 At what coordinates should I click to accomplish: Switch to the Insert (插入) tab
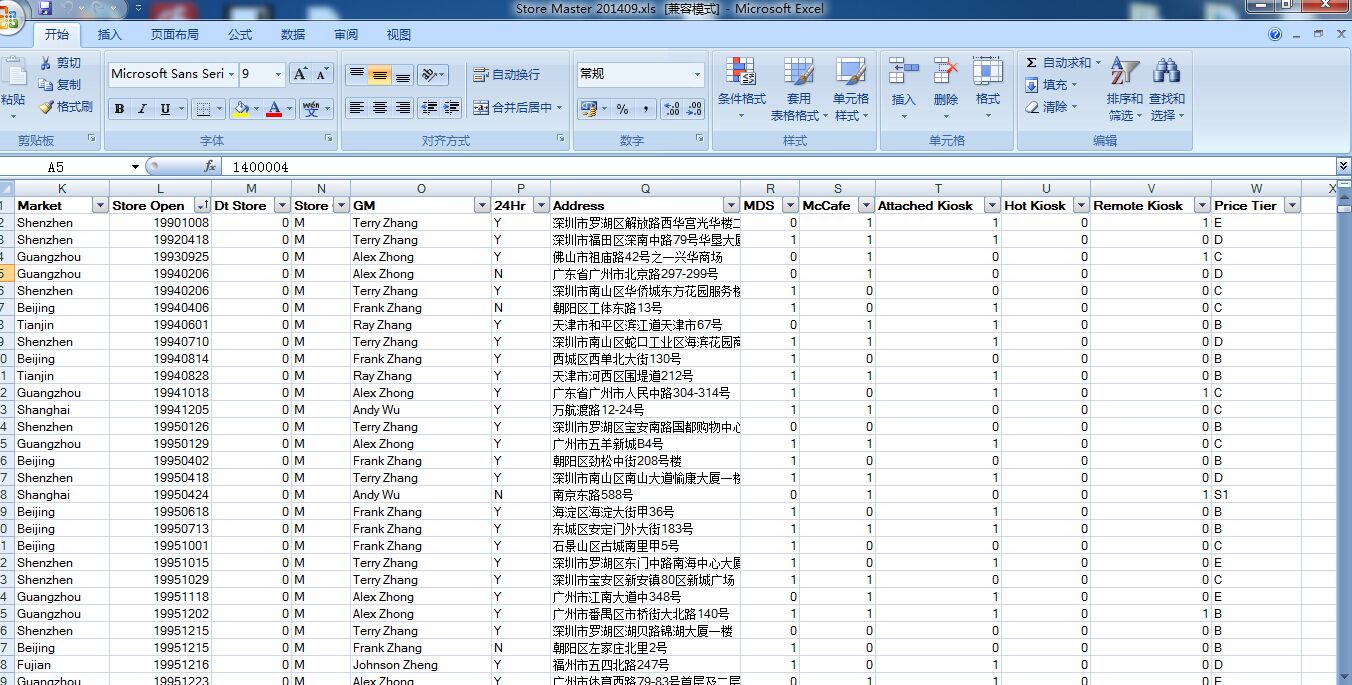(x=110, y=35)
